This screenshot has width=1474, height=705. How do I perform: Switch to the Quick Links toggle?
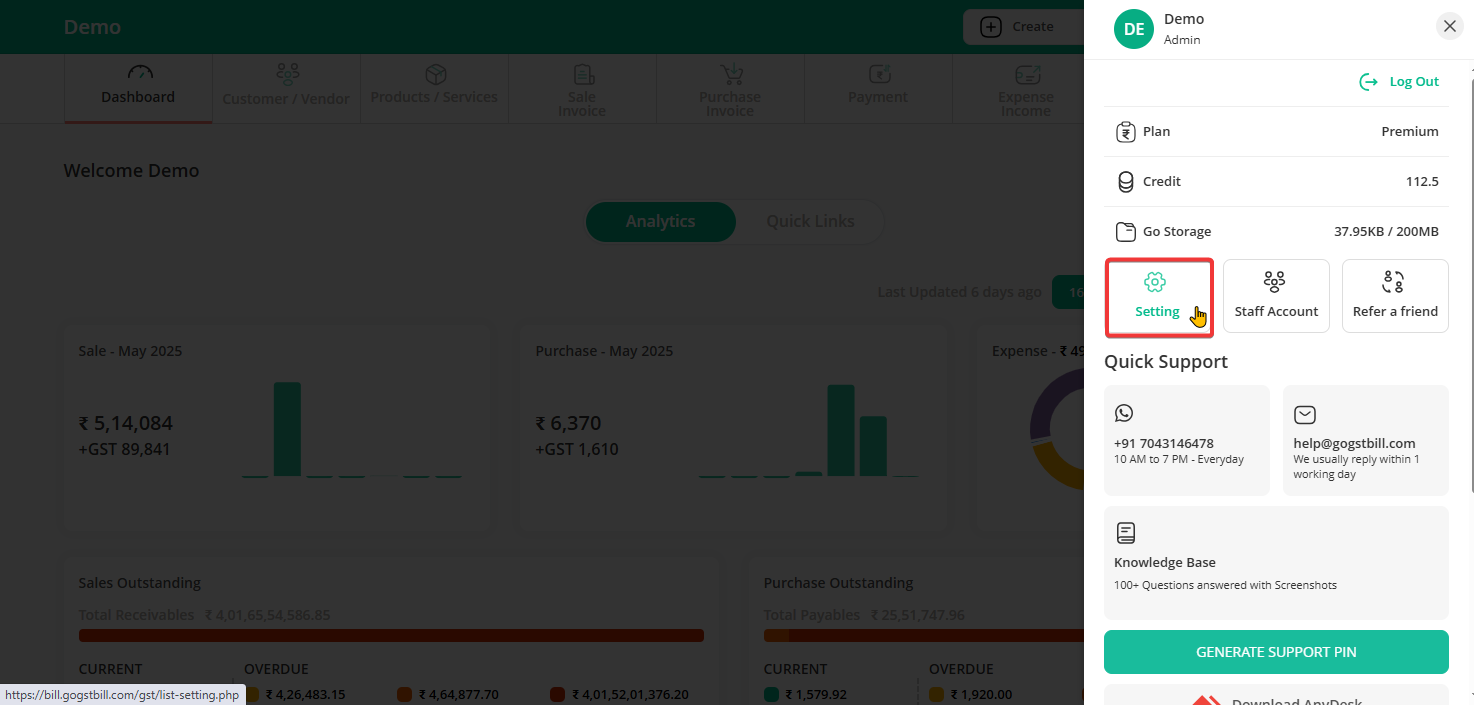click(x=810, y=221)
